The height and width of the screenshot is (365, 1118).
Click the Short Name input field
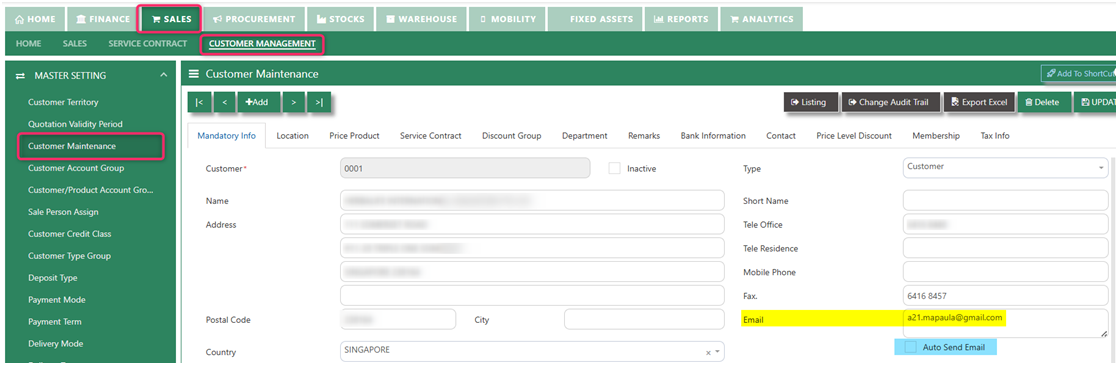click(x=1005, y=201)
